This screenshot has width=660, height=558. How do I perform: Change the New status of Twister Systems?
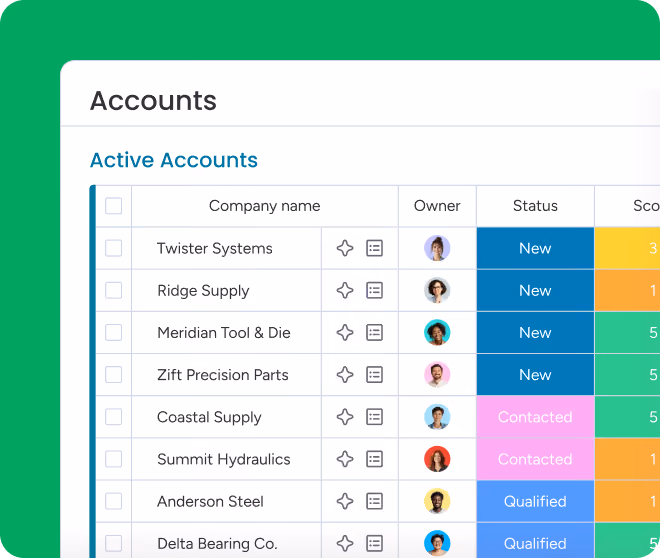pos(535,248)
